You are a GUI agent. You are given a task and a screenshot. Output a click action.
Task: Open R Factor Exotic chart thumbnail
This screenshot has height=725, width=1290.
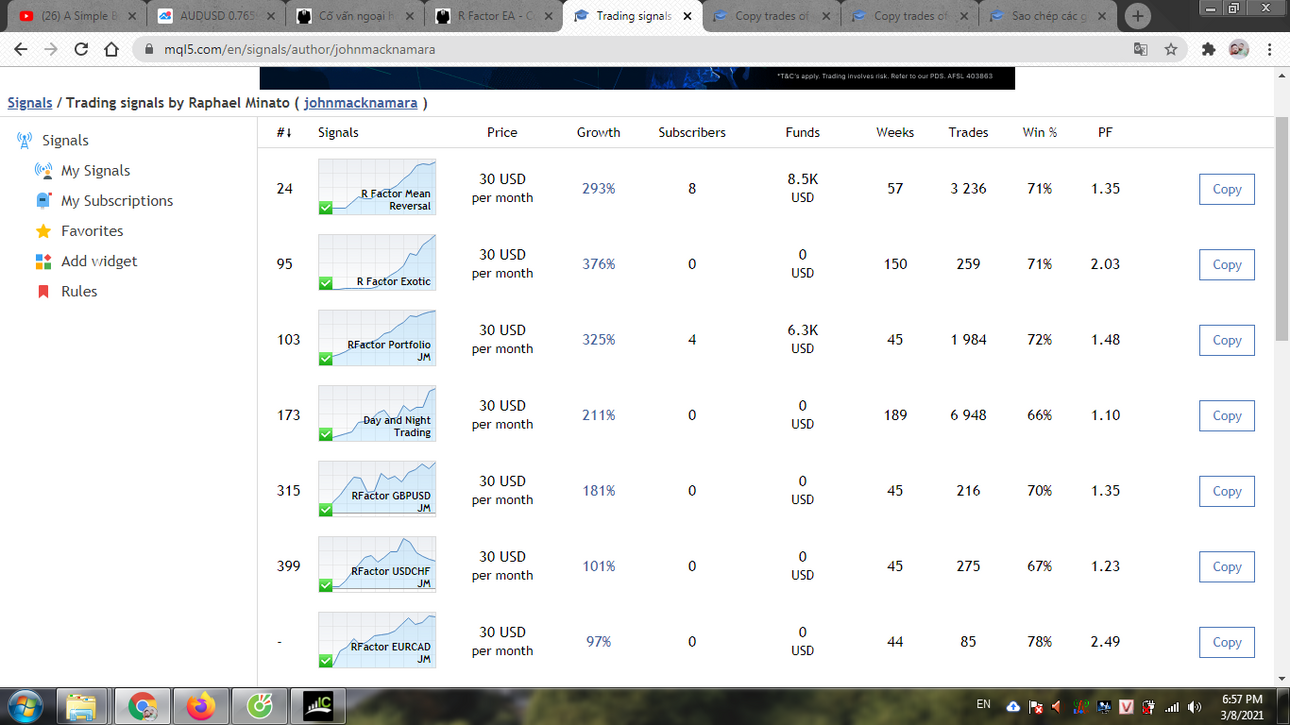[x=377, y=262]
